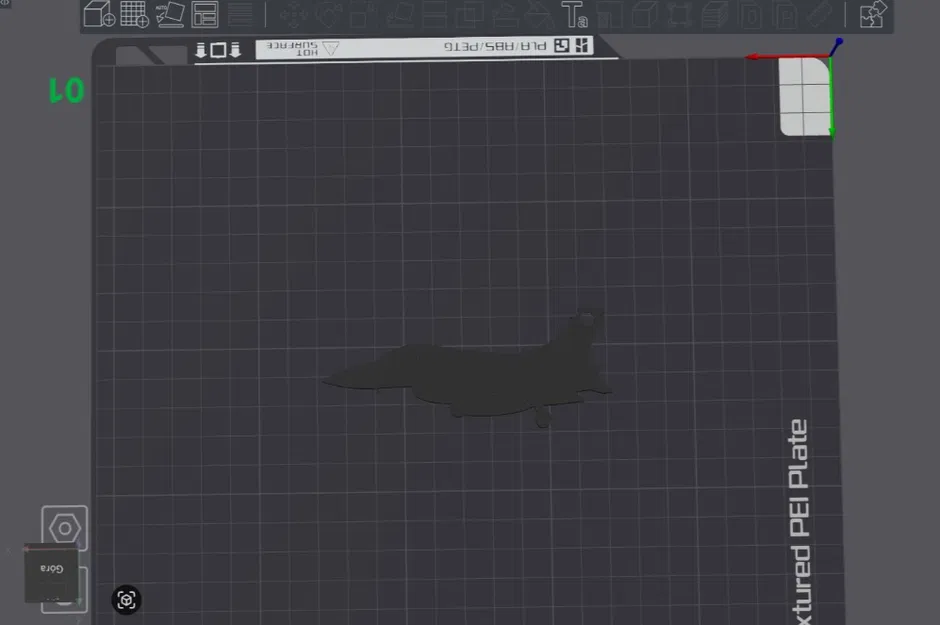Select the Rotate tool
940x625 pixels.
pyautogui.click(x=327, y=14)
